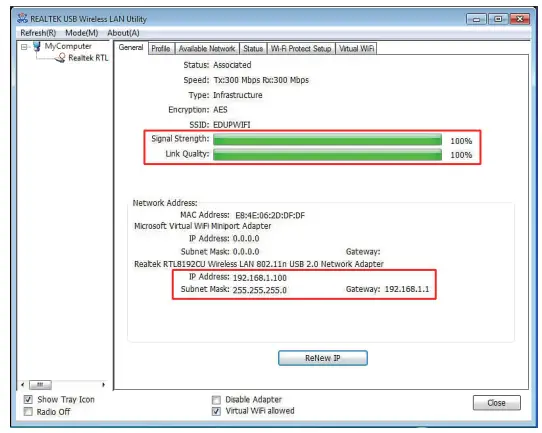Click the Microsoft Virtual WiFi Miniport Adapter text
This screenshot has height=433, width=542.
[x=203, y=226]
